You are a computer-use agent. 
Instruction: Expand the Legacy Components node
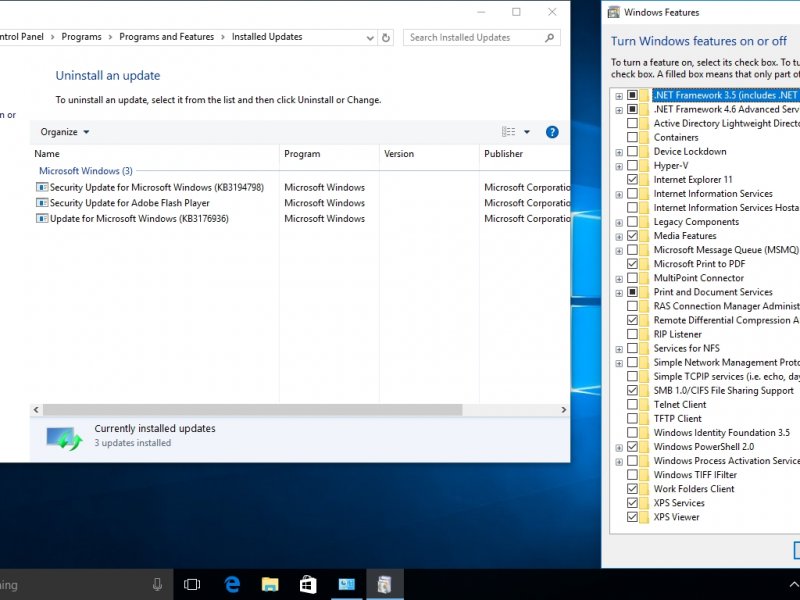pyautogui.click(x=619, y=222)
